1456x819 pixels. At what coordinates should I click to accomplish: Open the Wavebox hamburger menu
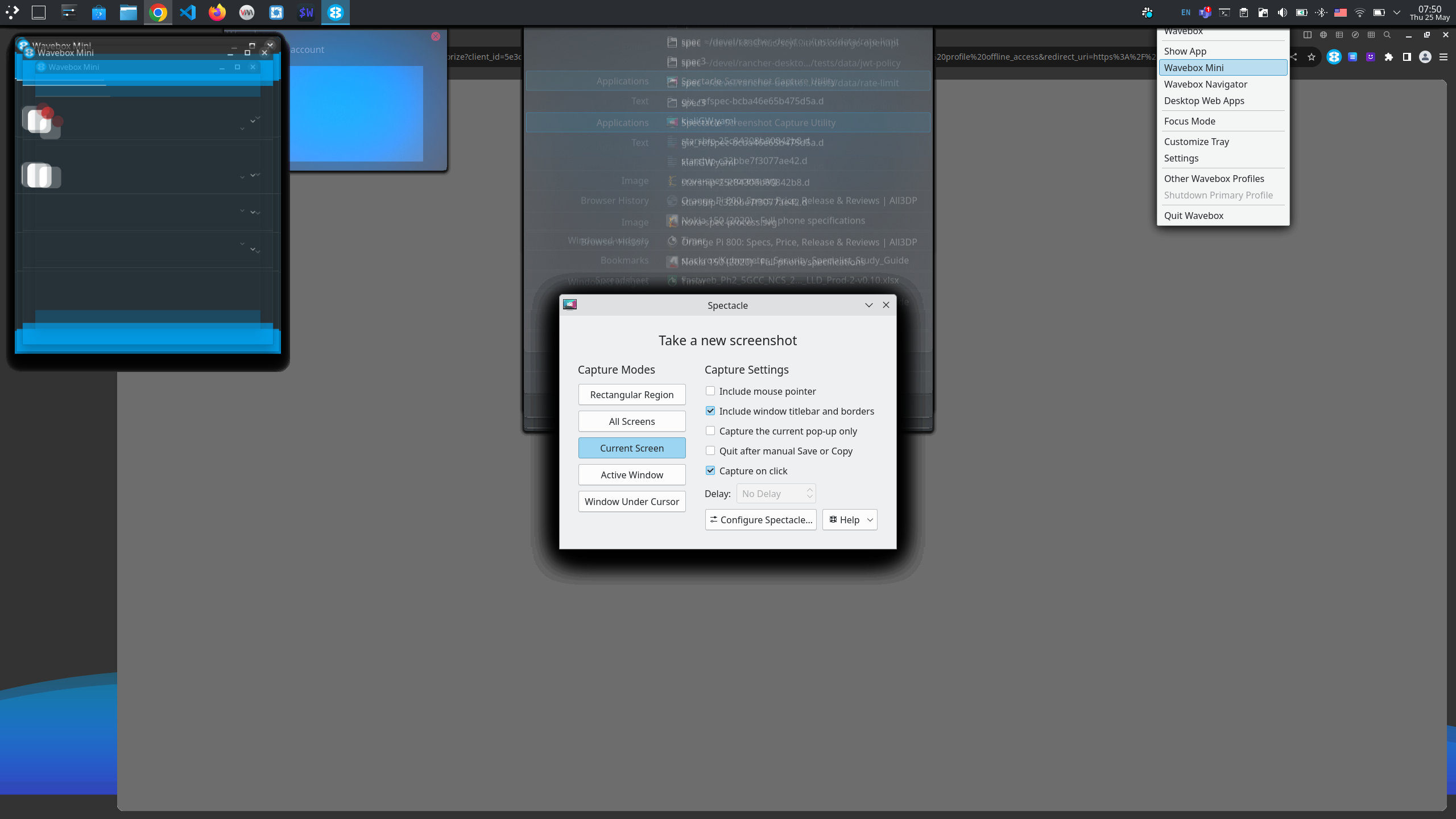click(1444, 57)
